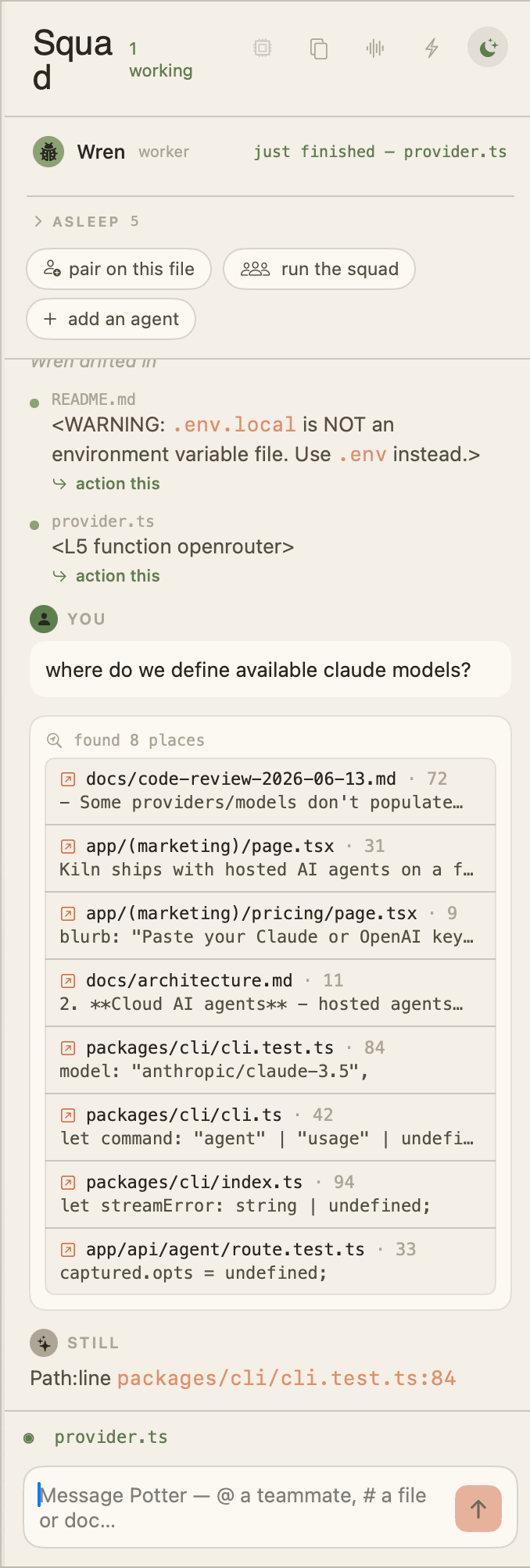Click the chip processor icon in header

click(x=263, y=48)
